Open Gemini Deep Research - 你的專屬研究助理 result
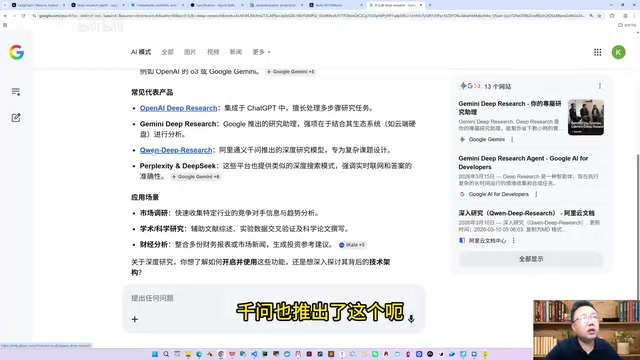 [509, 108]
